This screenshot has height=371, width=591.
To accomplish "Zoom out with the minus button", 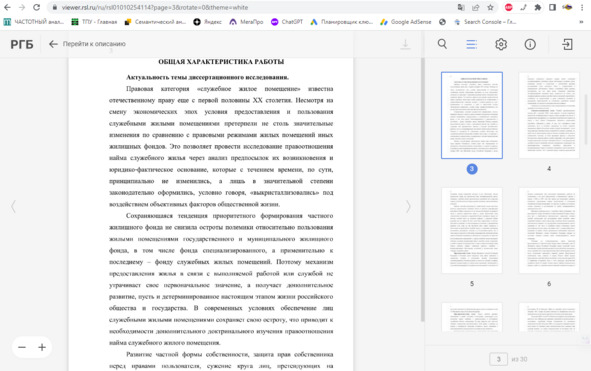I will (22, 347).
